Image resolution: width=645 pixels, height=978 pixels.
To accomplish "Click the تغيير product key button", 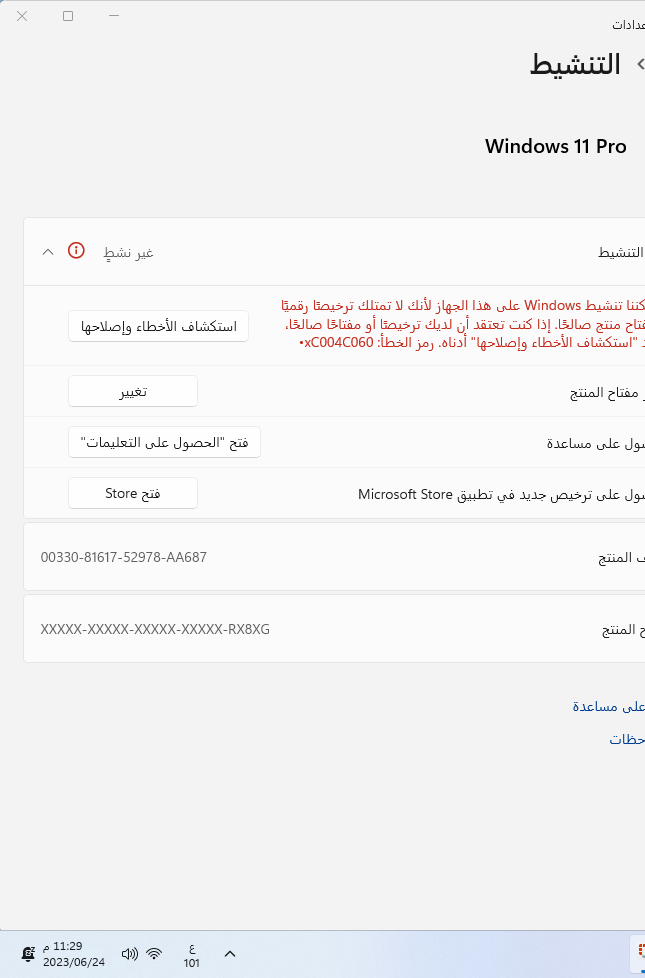I will 133,391.
